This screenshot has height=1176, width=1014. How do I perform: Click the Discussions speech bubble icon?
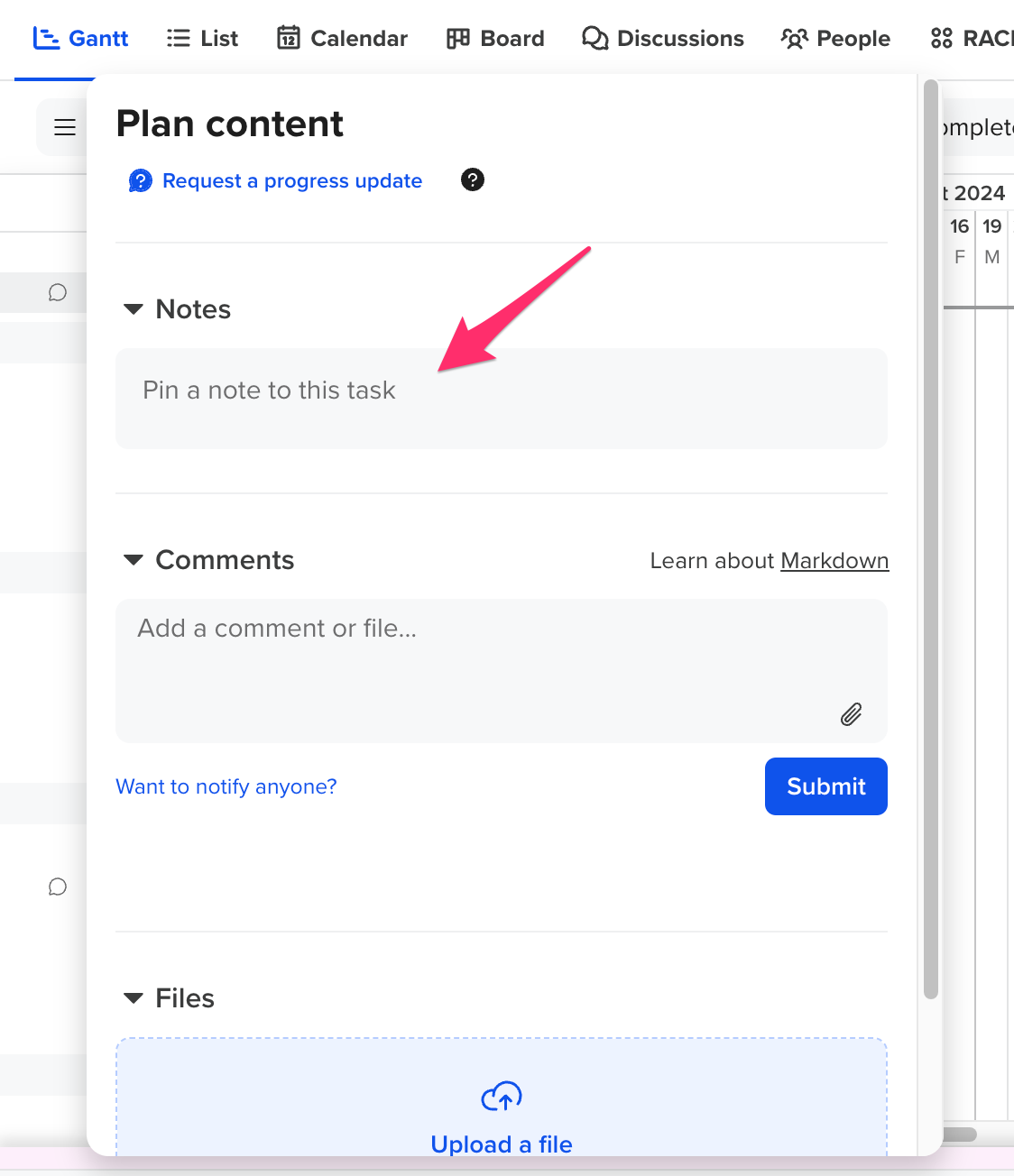coord(594,38)
